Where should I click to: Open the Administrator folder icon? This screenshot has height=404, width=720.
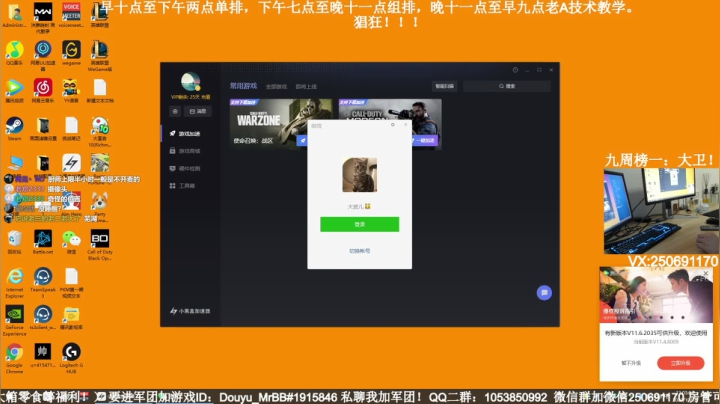click(x=14, y=15)
